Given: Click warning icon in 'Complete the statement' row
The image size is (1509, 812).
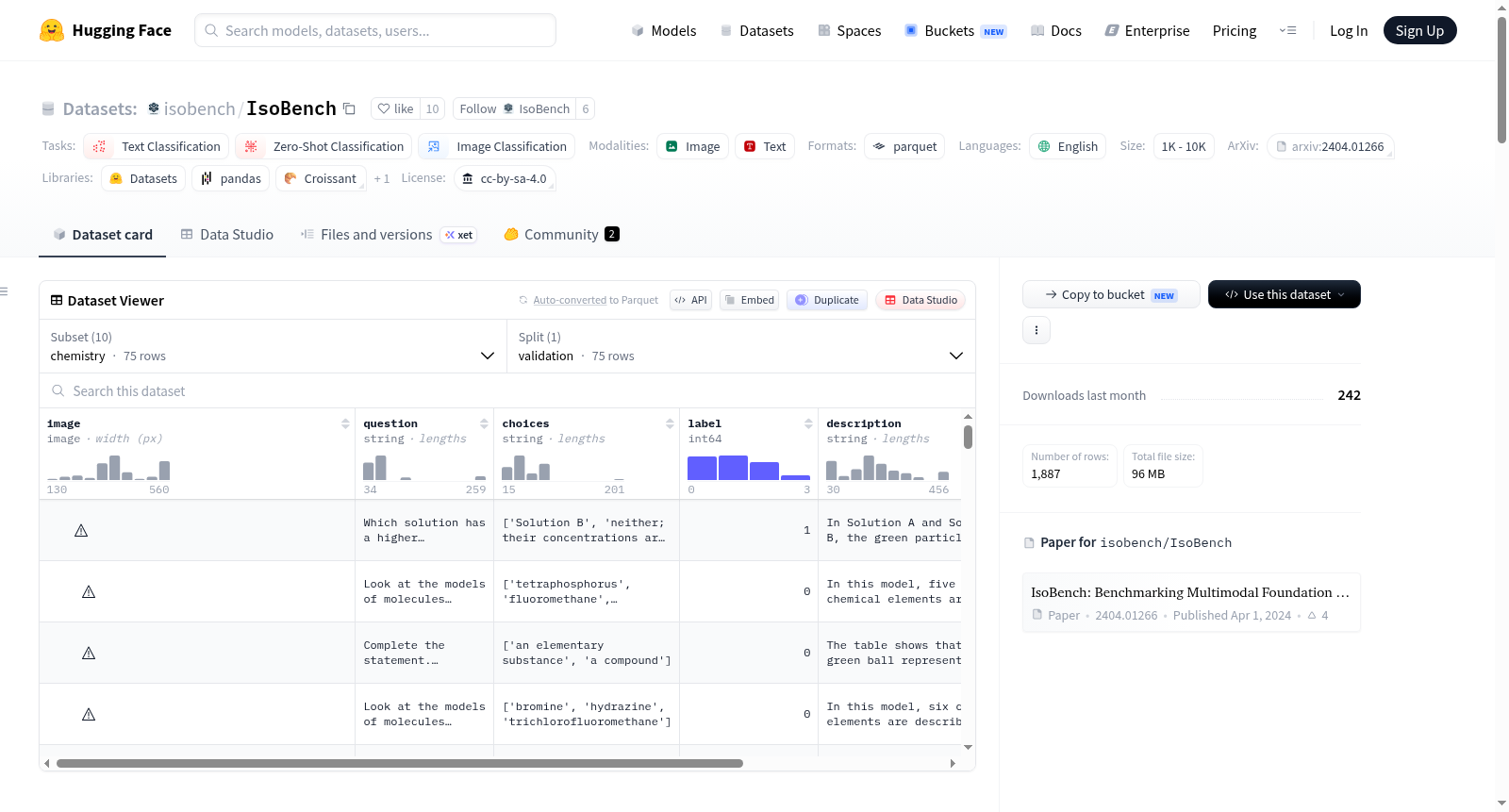Looking at the screenshot, I should click(x=89, y=653).
